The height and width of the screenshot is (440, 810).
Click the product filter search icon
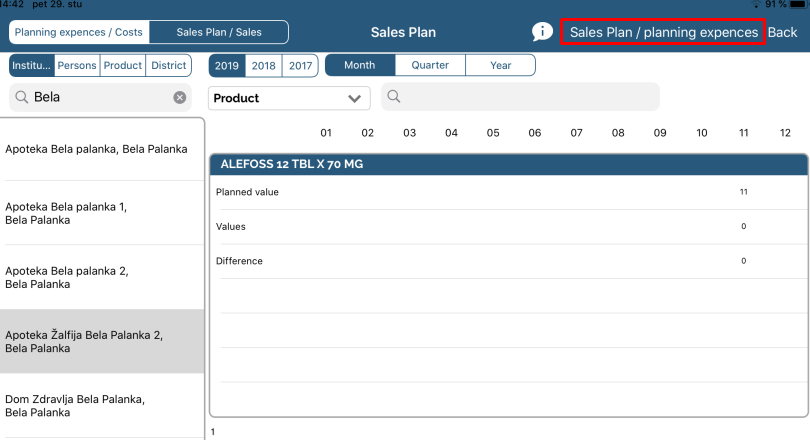[x=394, y=97]
